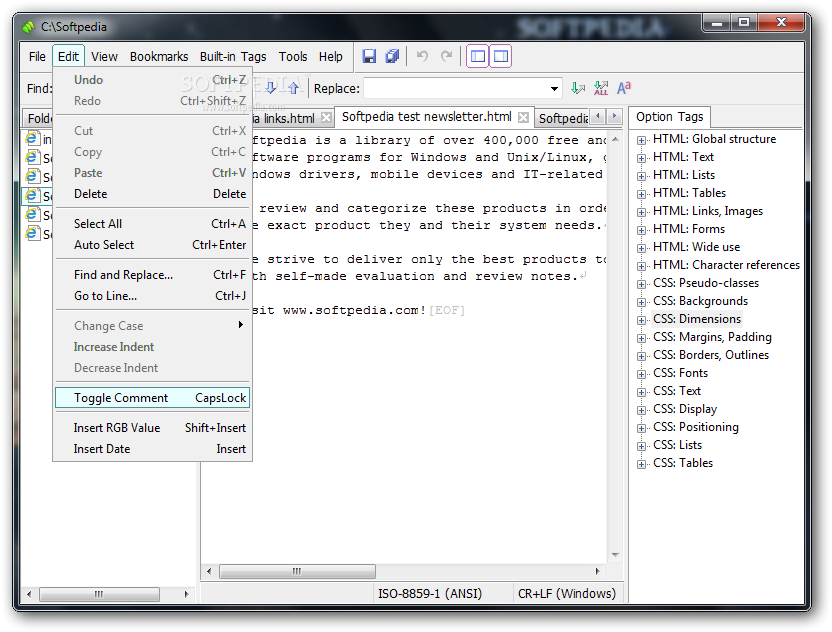The width and height of the screenshot is (832, 632).
Task: Switch to the Option Tags tab
Action: tap(669, 117)
